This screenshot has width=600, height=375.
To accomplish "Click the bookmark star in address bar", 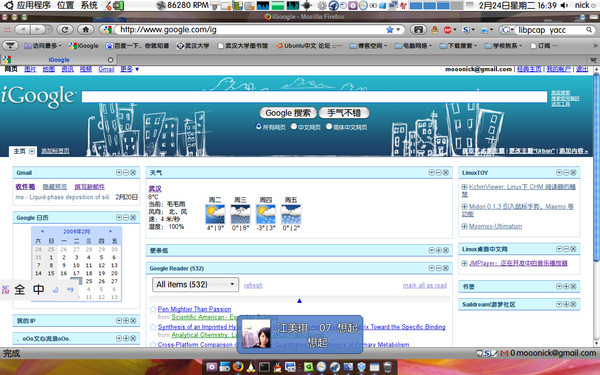I will (x=390, y=29).
